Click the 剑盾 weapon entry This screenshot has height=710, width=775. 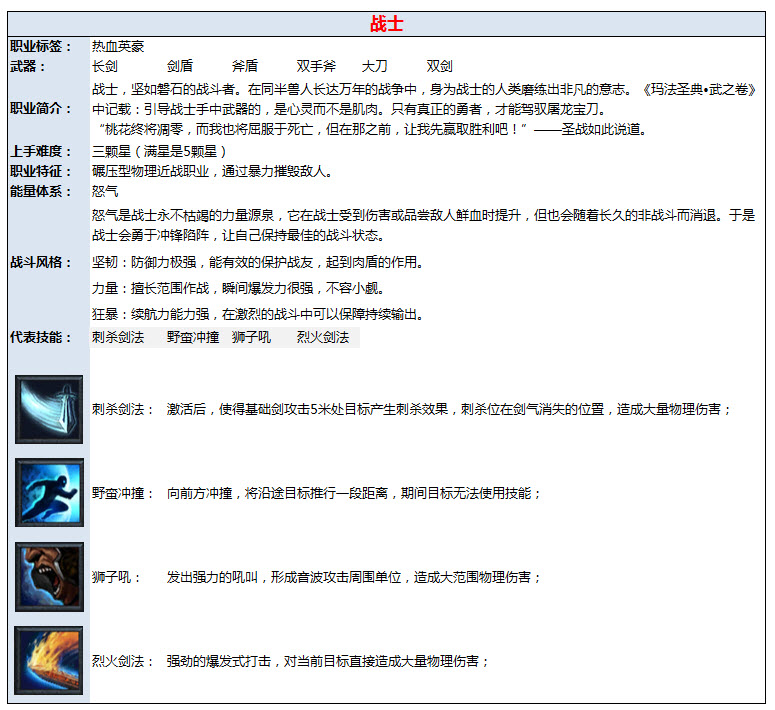click(180, 66)
